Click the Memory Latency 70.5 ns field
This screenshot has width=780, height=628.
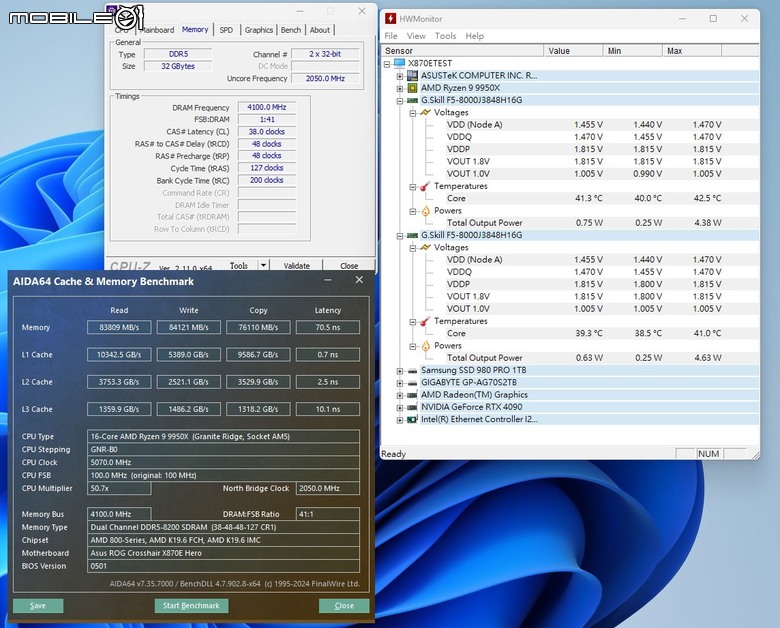[328, 327]
